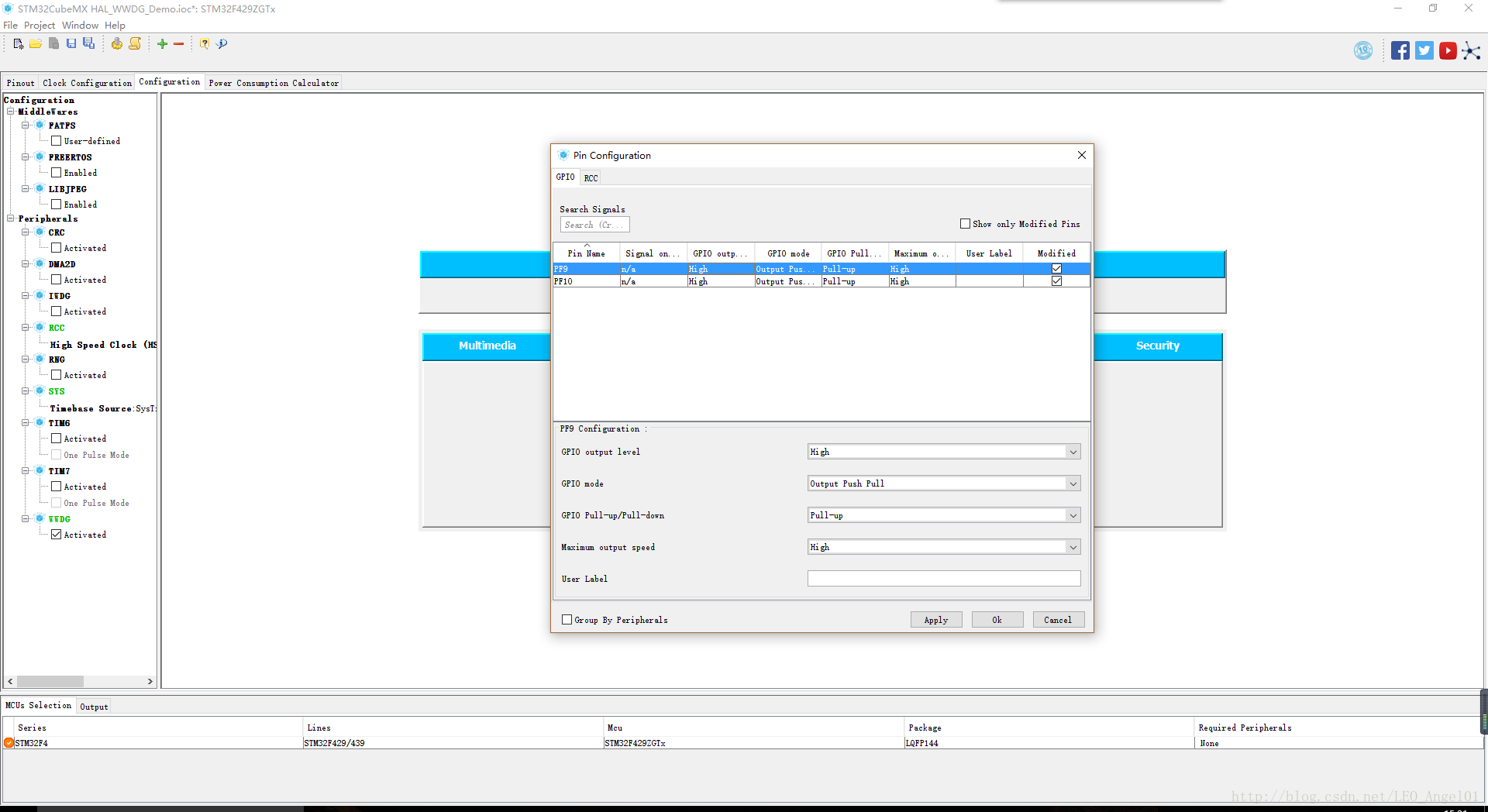Click the Generate Code gear icon

tap(116, 44)
